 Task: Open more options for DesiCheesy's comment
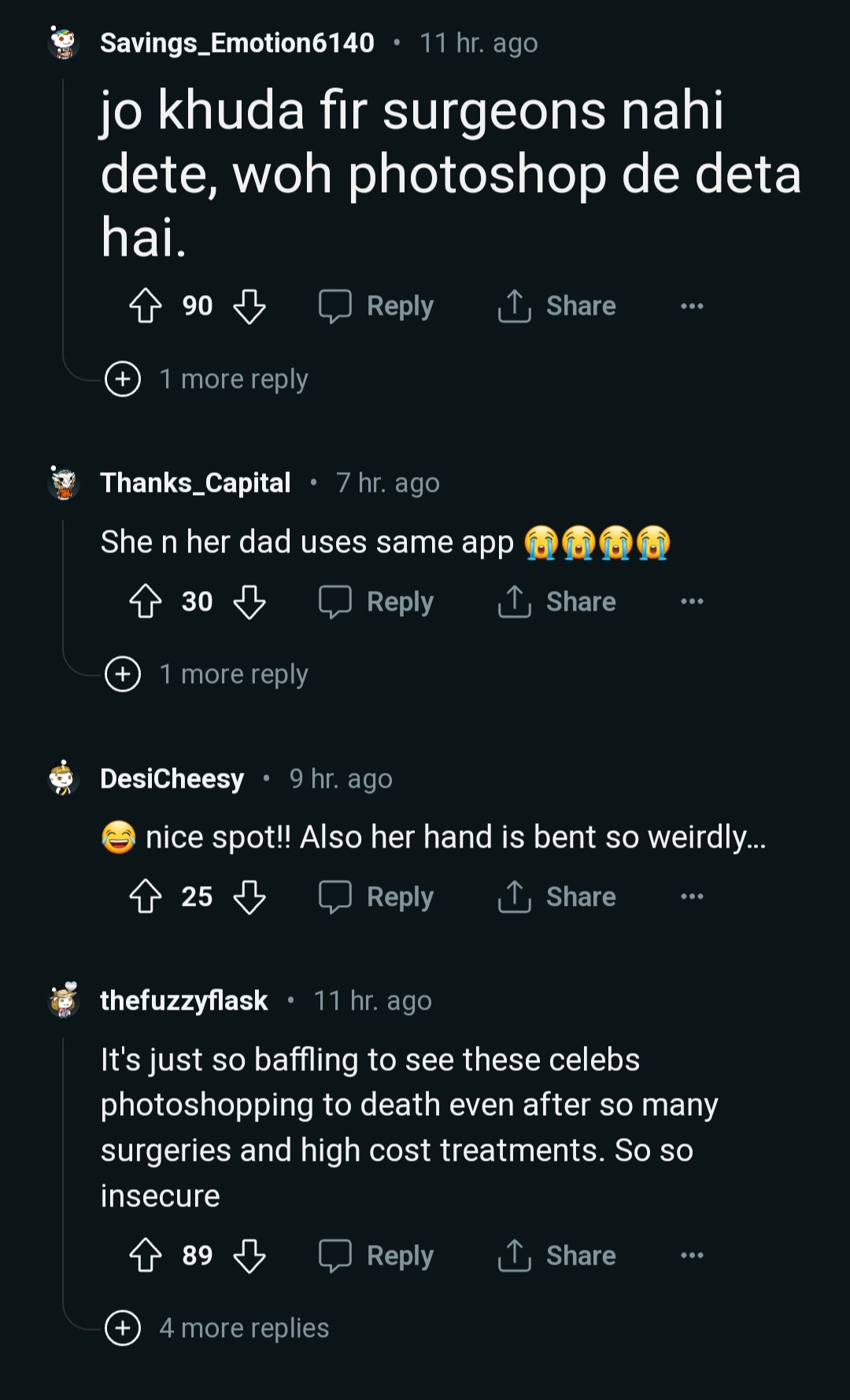(692, 897)
